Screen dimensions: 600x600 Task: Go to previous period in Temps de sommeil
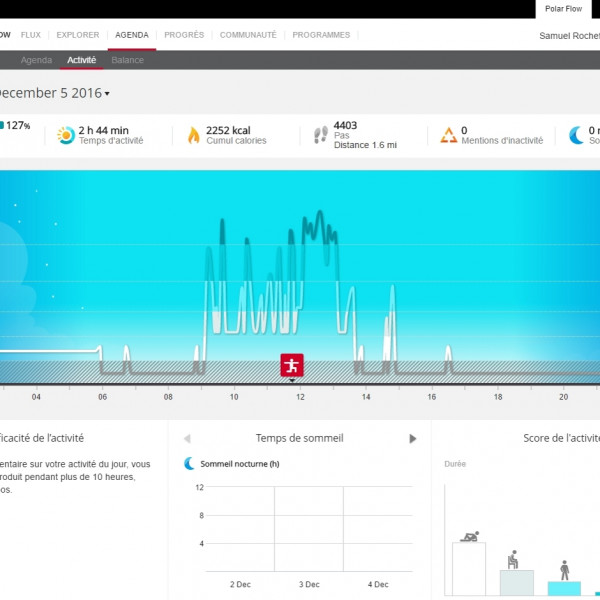(x=187, y=439)
